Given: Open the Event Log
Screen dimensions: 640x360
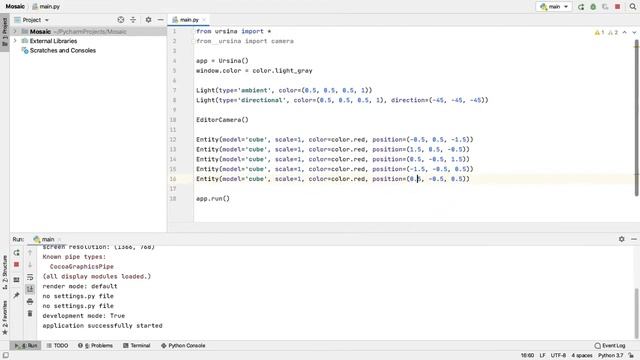Looking at the screenshot, I should (x=610, y=345).
